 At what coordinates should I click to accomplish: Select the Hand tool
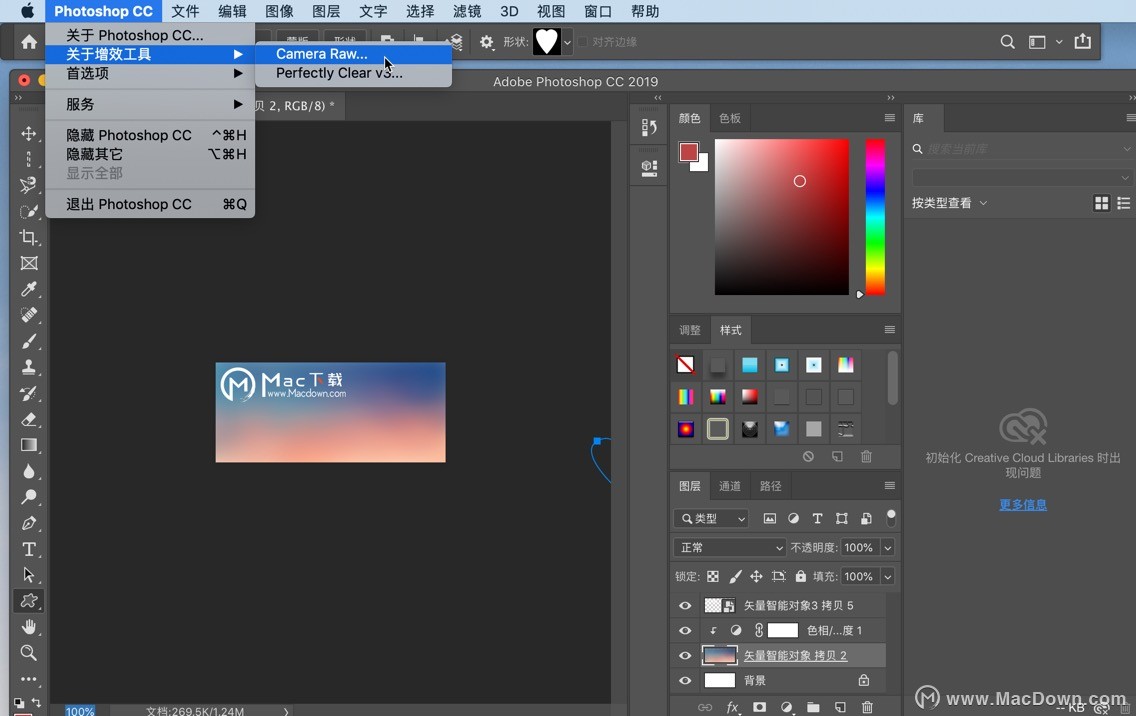(x=29, y=627)
